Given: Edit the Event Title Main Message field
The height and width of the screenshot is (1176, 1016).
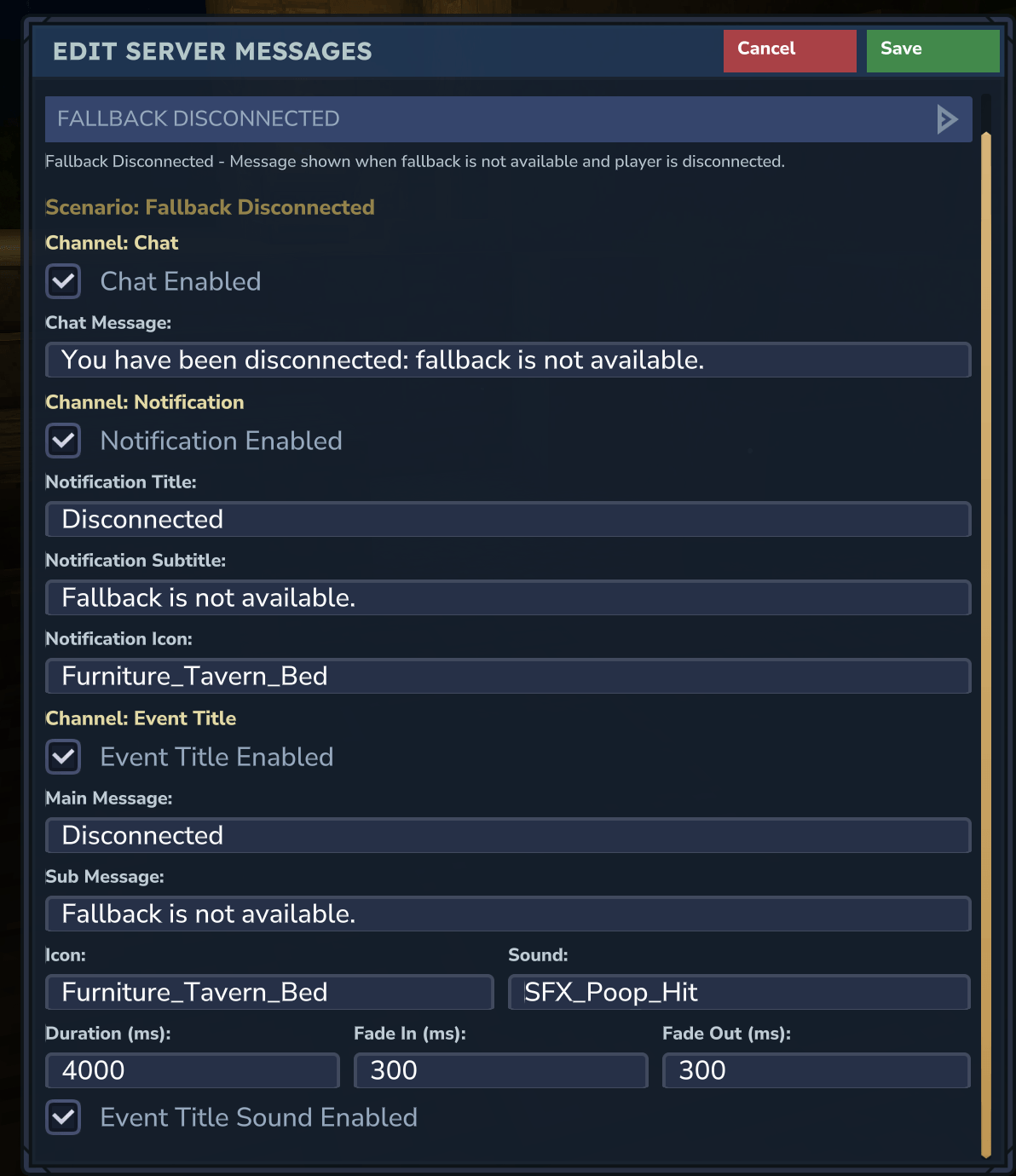Looking at the screenshot, I should [508, 835].
